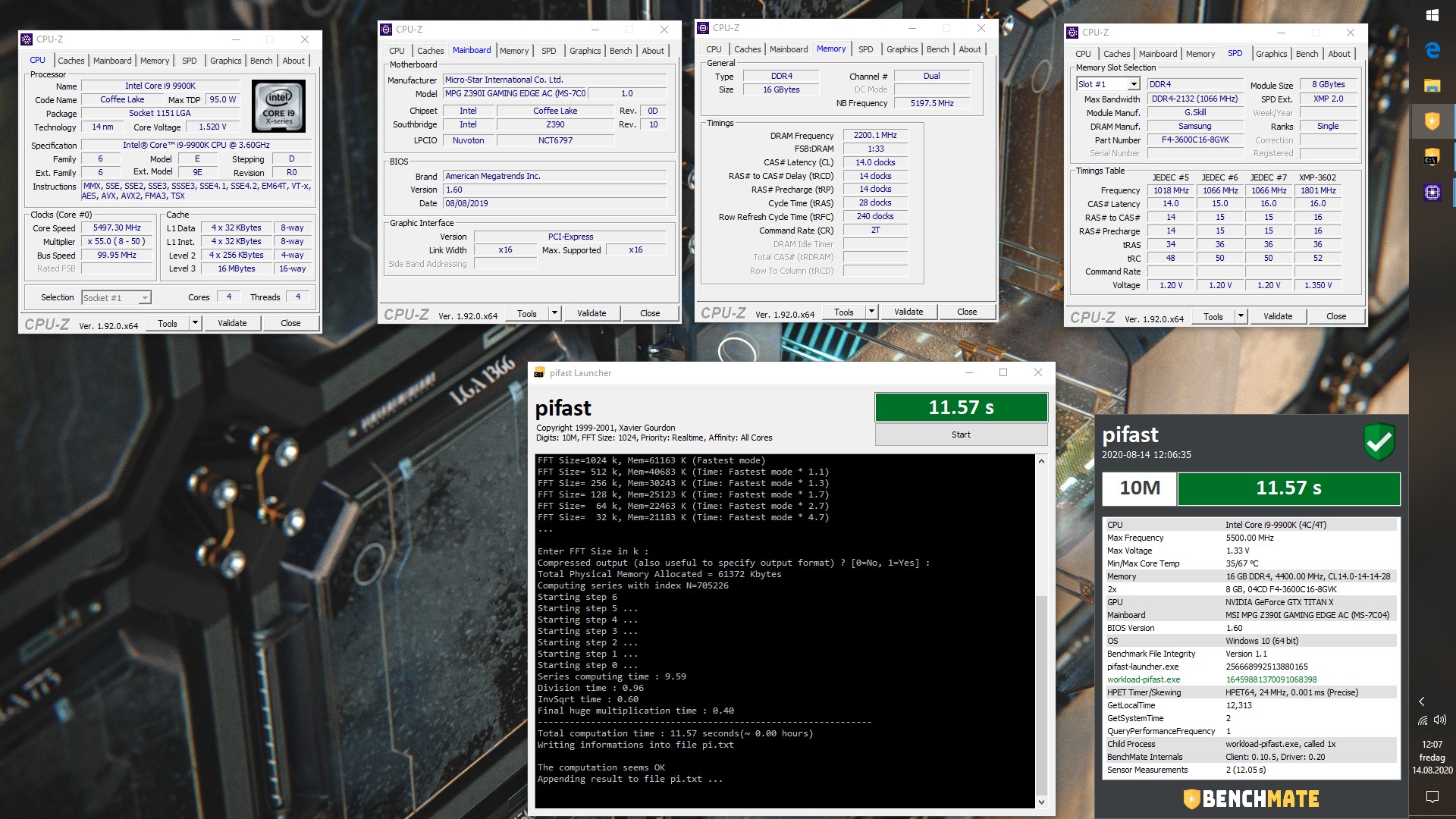Click the HPET Timer/Skewing row in BenchMate
This screenshot has width=1456, height=819.
pos(1250,692)
